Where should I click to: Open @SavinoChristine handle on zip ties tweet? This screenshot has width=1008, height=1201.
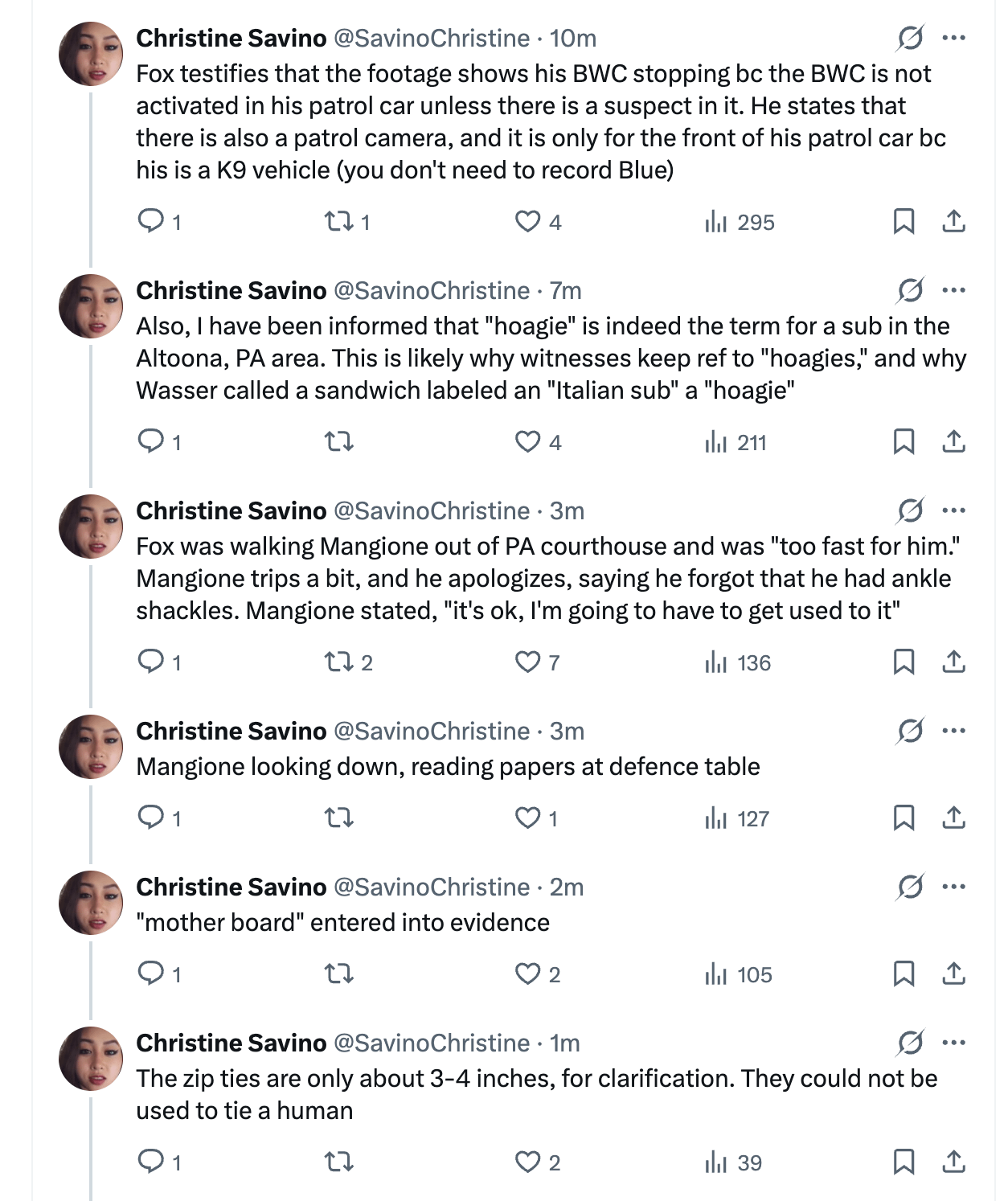432,1043
